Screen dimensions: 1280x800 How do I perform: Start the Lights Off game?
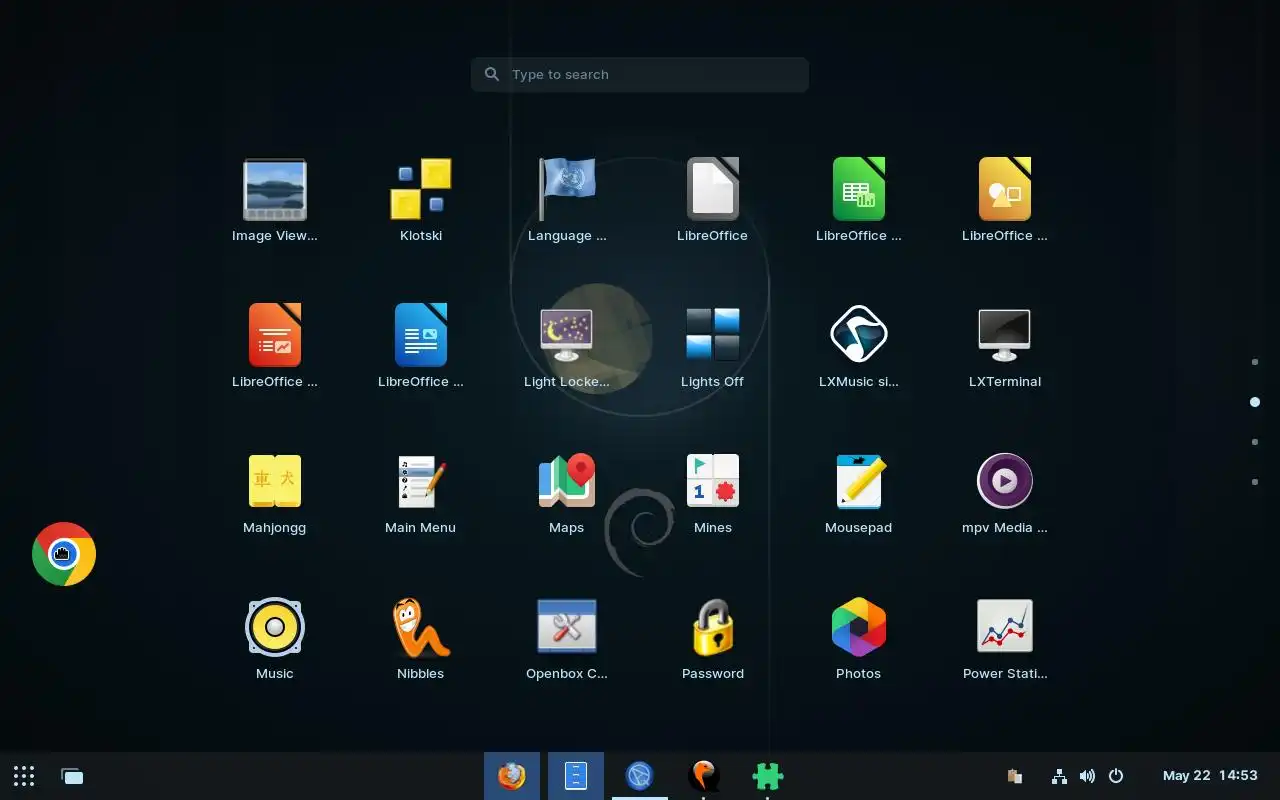pos(713,336)
